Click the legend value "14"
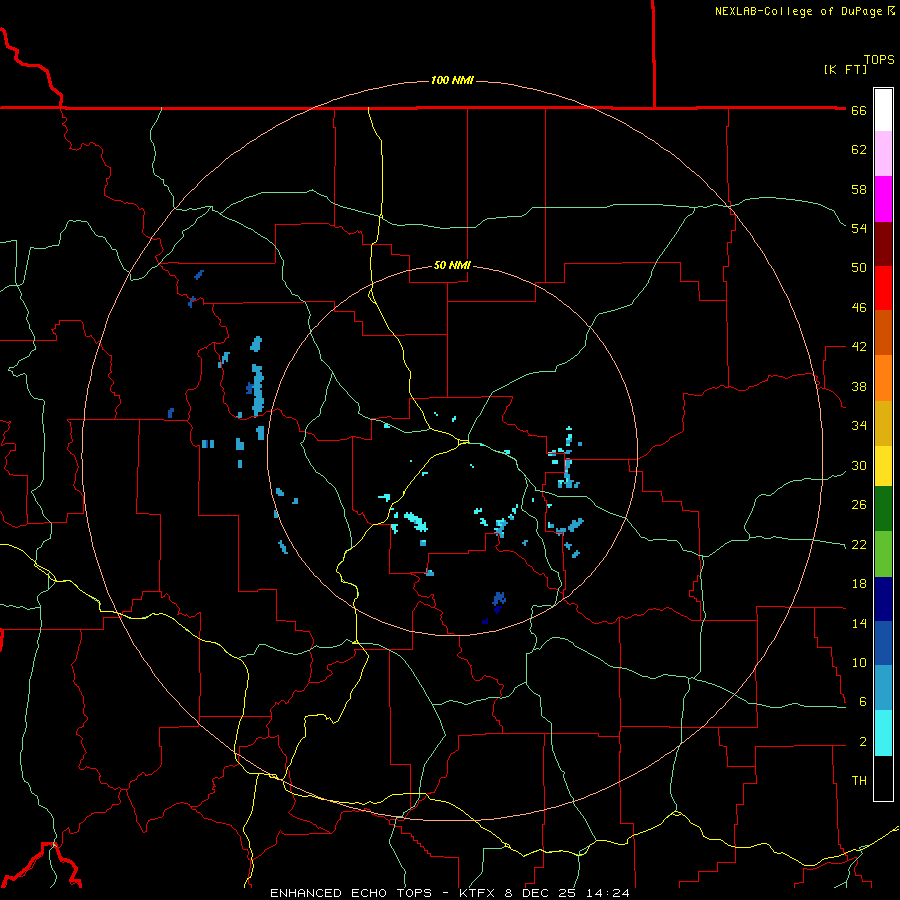 859,623
